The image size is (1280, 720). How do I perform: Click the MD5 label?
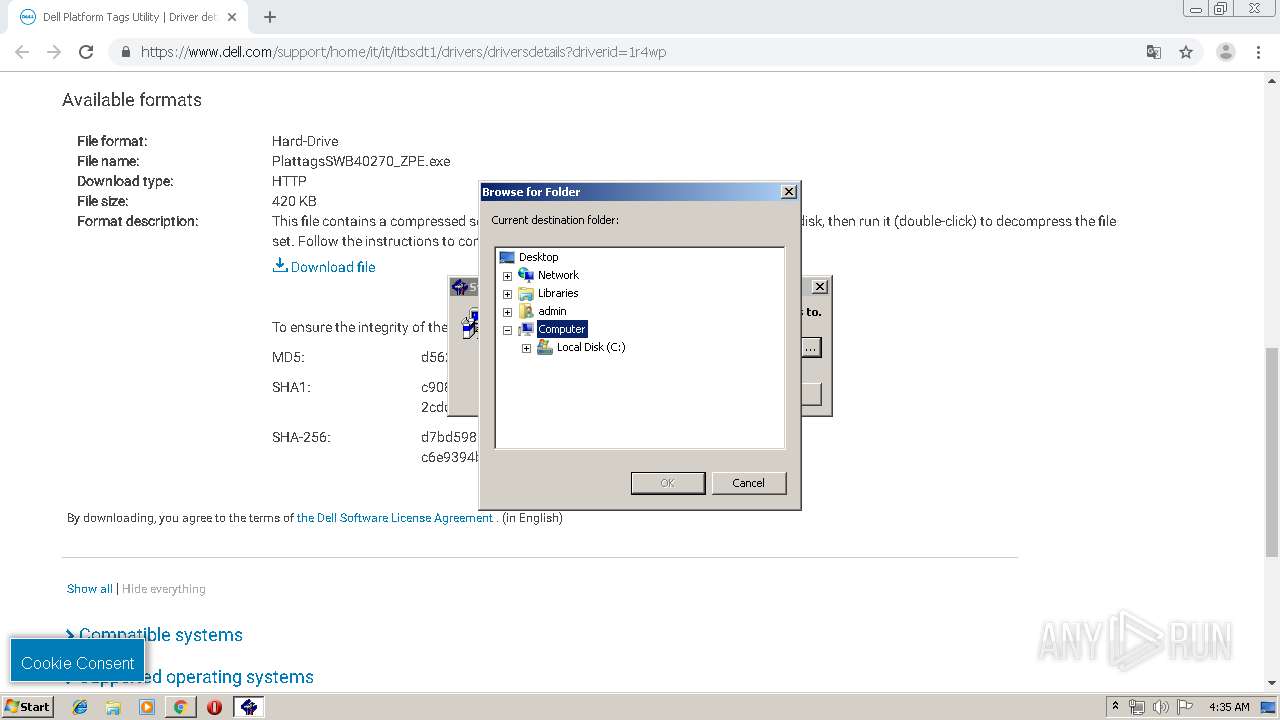[288, 357]
